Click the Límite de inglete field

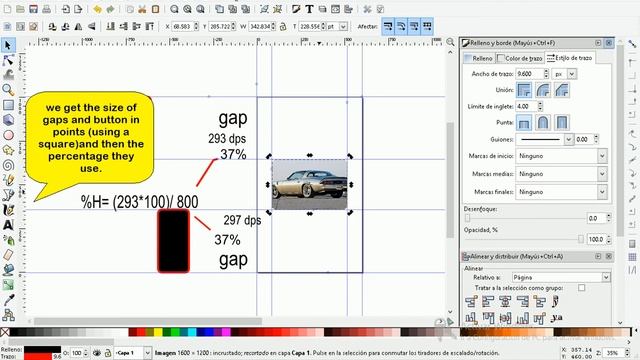pyautogui.click(x=526, y=107)
